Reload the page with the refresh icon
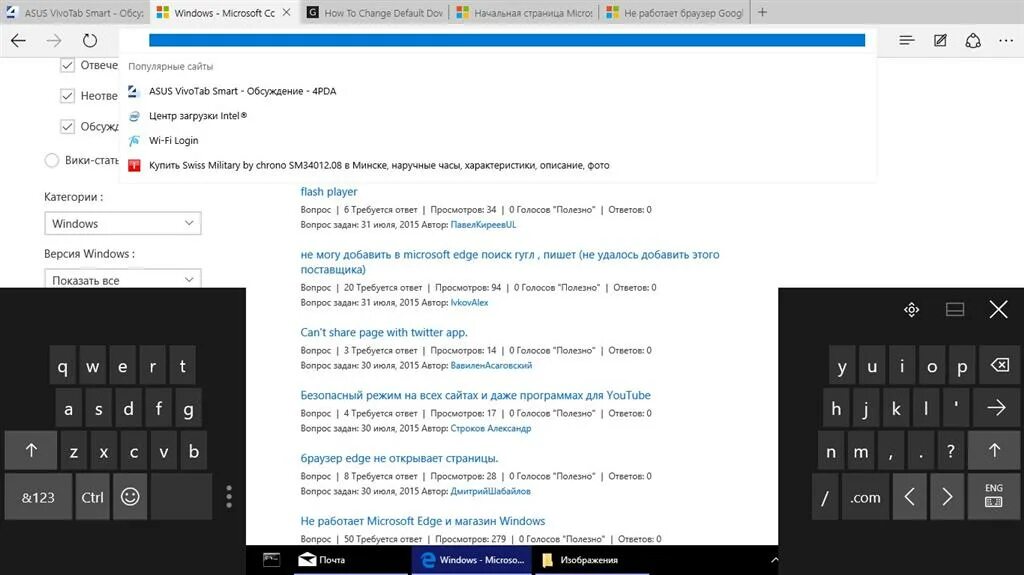1024x575 pixels. point(89,41)
